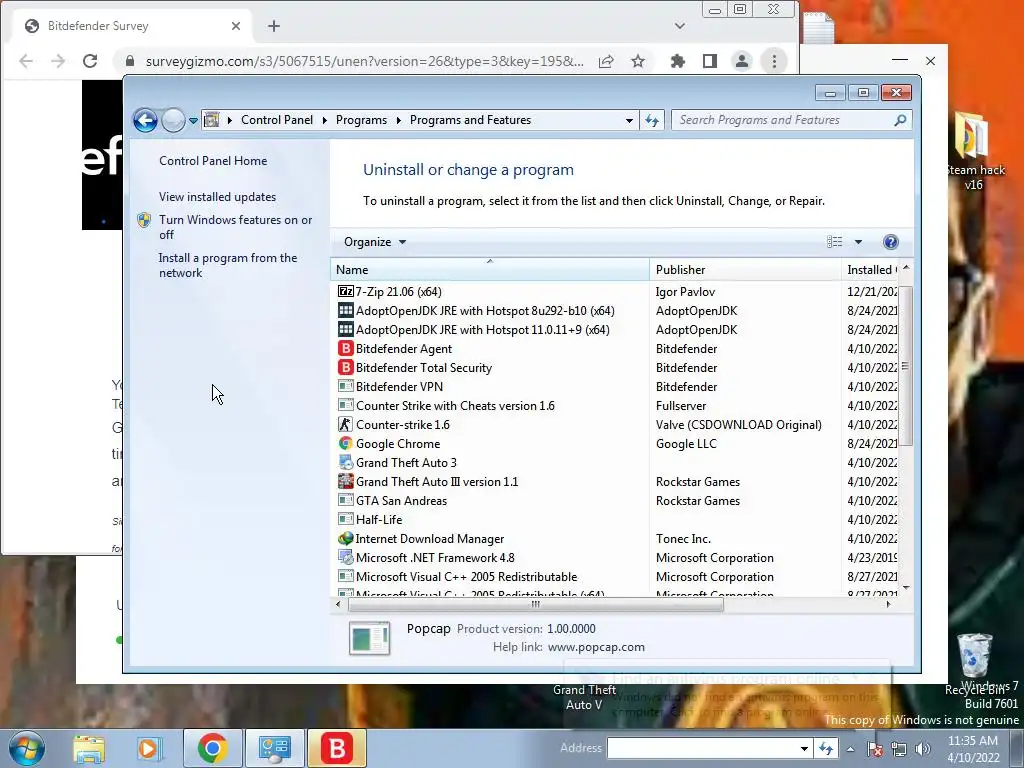Click scroll right arrow of program list
Screen dimensions: 1024x768
coord(888,605)
